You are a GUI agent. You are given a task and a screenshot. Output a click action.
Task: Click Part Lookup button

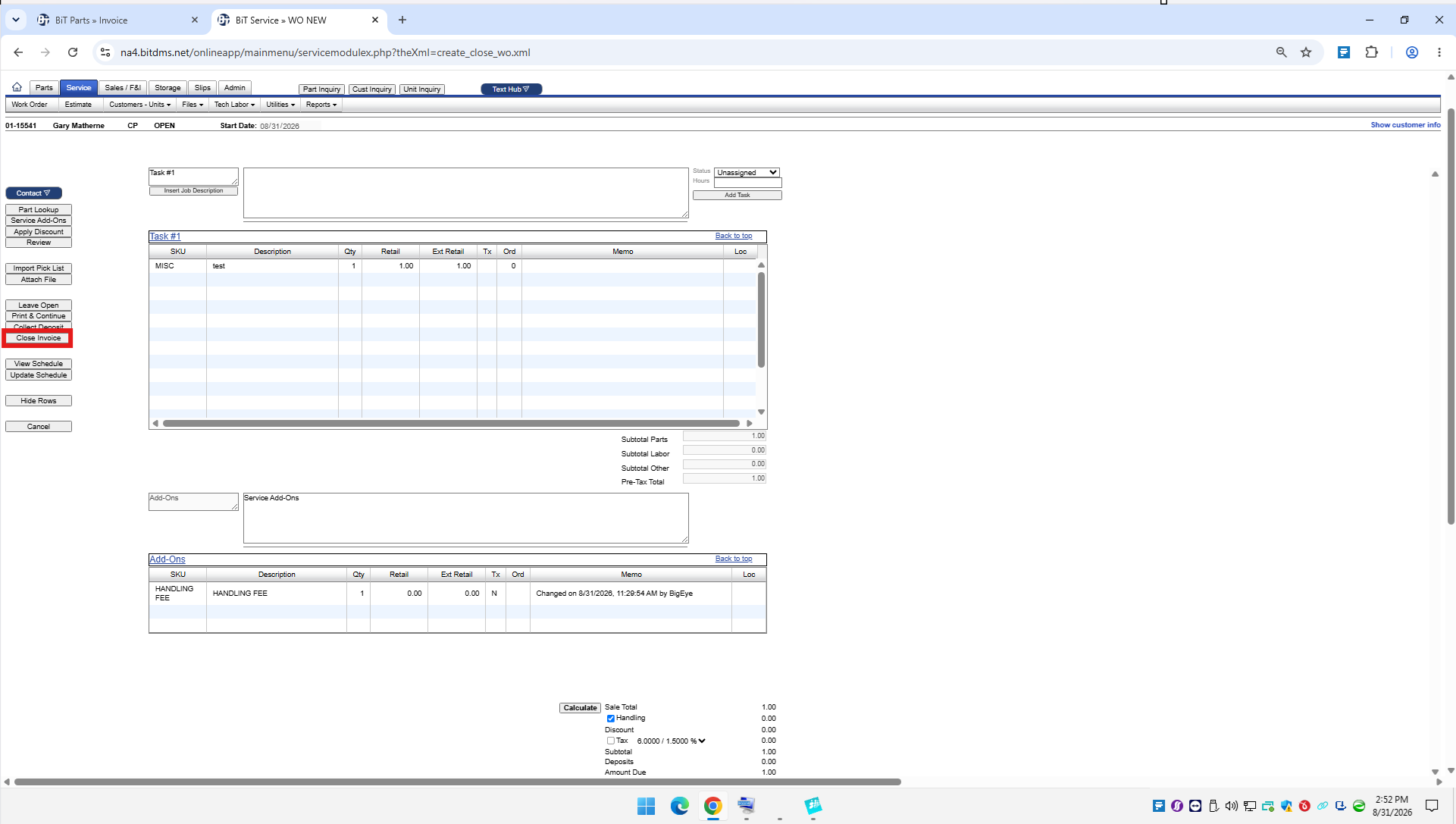39,210
